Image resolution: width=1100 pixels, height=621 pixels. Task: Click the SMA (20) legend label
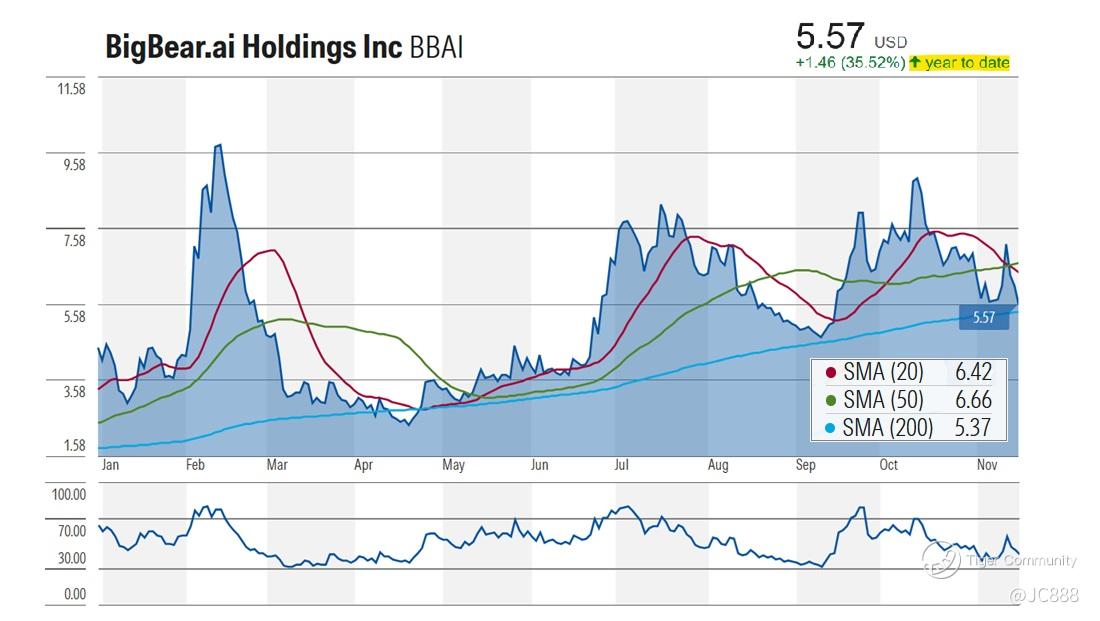coord(883,372)
